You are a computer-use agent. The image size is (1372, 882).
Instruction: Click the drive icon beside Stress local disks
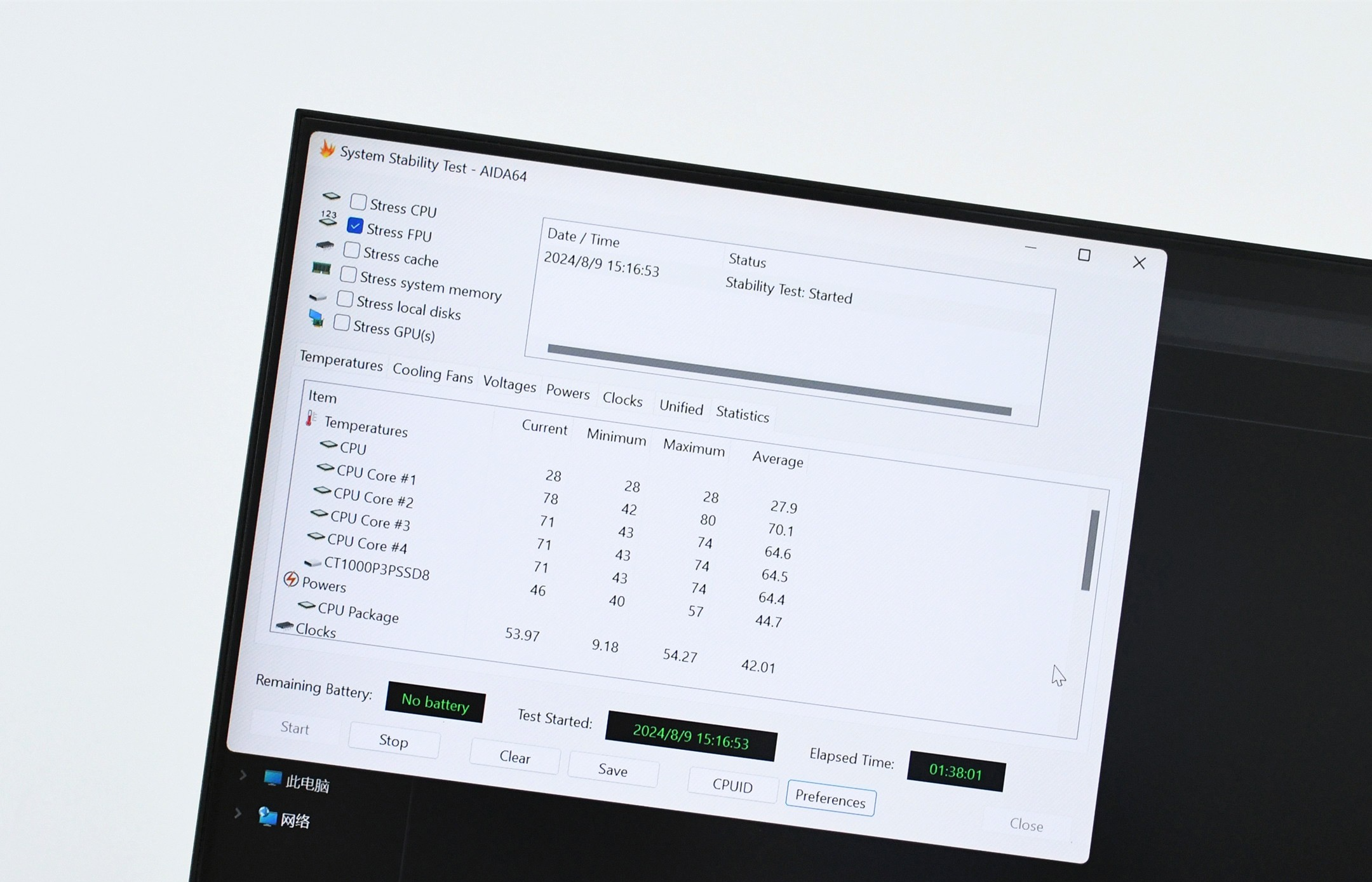(x=318, y=297)
